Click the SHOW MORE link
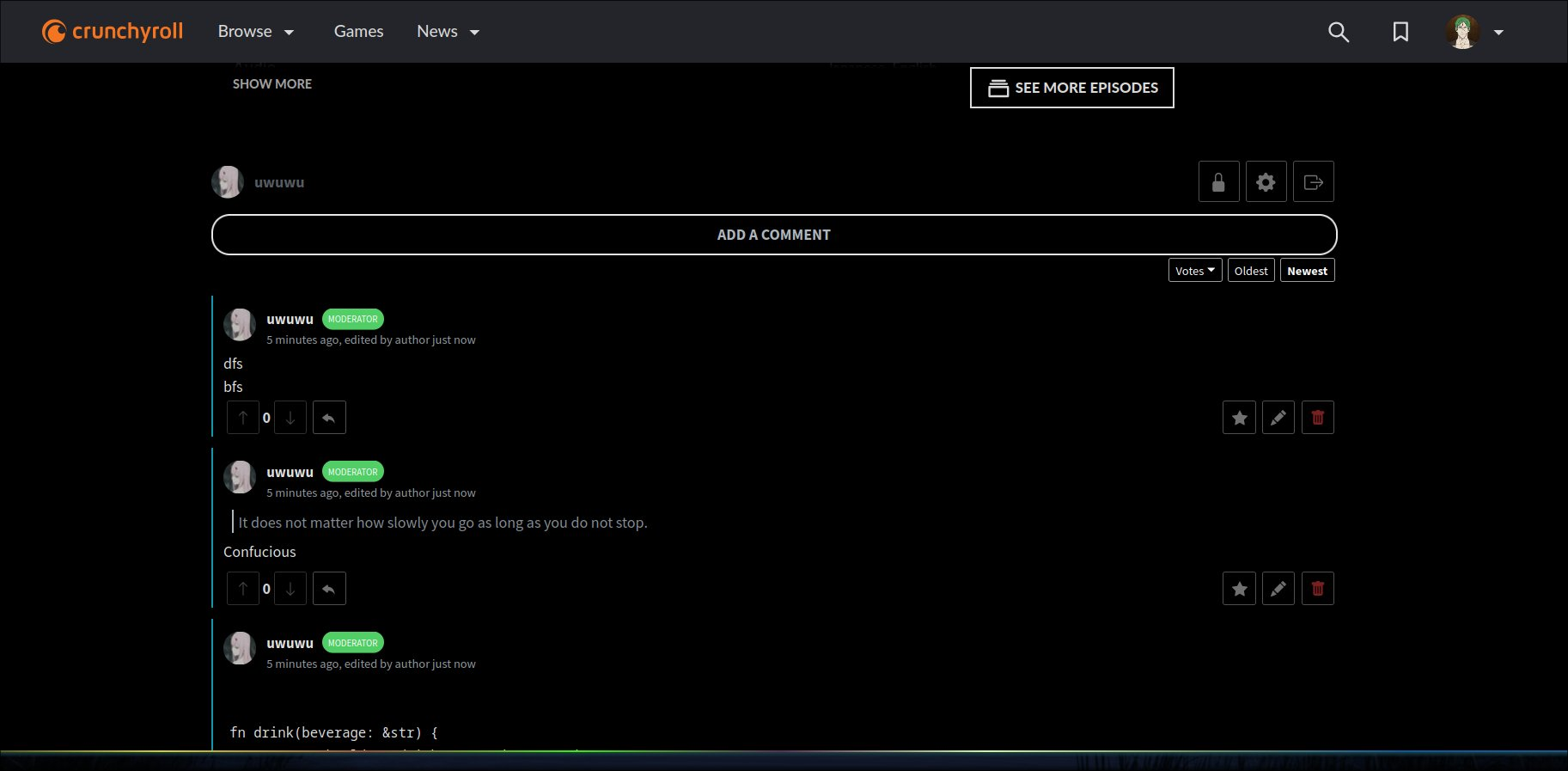Image resolution: width=1568 pixels, height=771 pixels. [x=272, y=84]
